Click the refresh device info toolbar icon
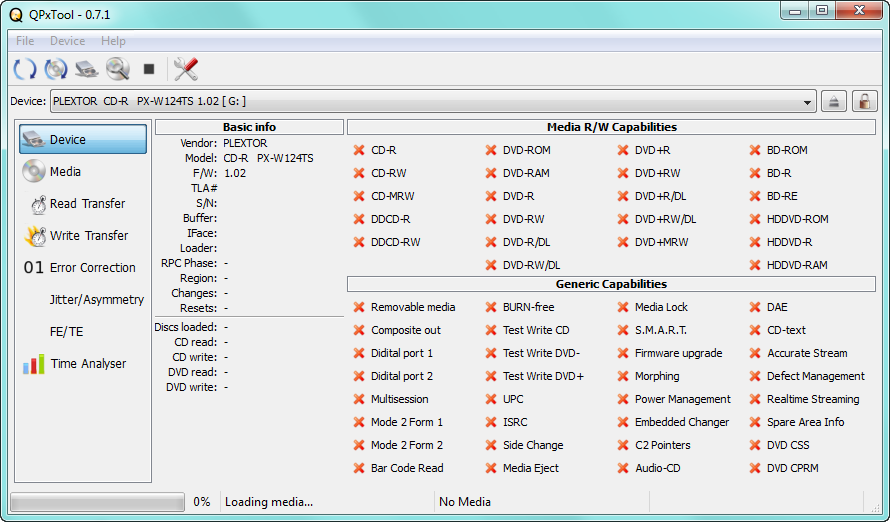The image size is (890, 522). (x=25, y=69)
